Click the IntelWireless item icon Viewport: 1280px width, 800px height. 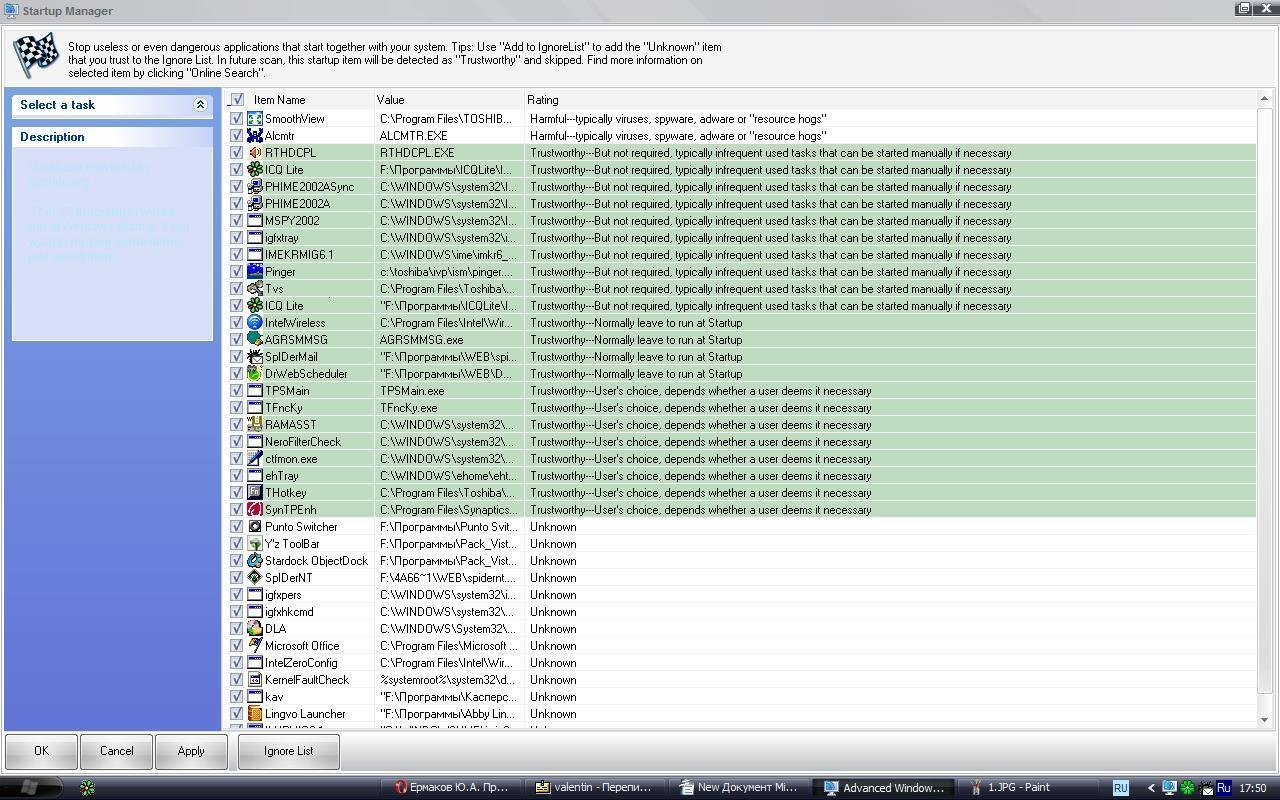click(x=255, y=323)
